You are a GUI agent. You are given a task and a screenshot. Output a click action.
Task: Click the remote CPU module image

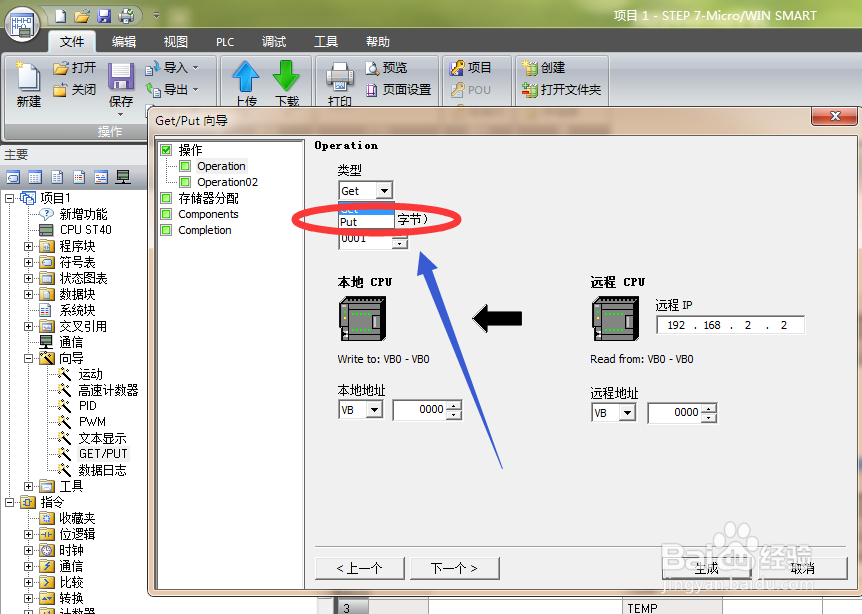(x=616, y=319)
